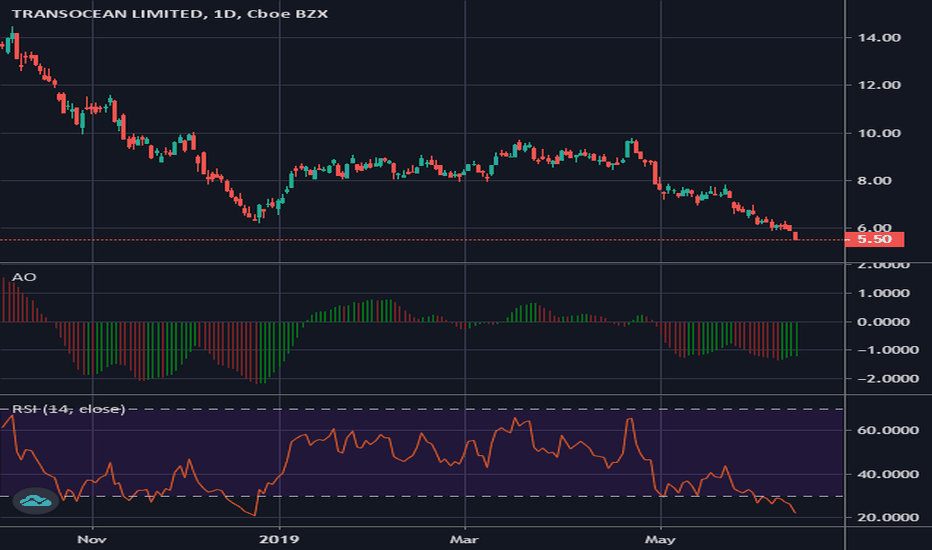
Task: Click the Nov date axis label
Action: coord(92,539)
